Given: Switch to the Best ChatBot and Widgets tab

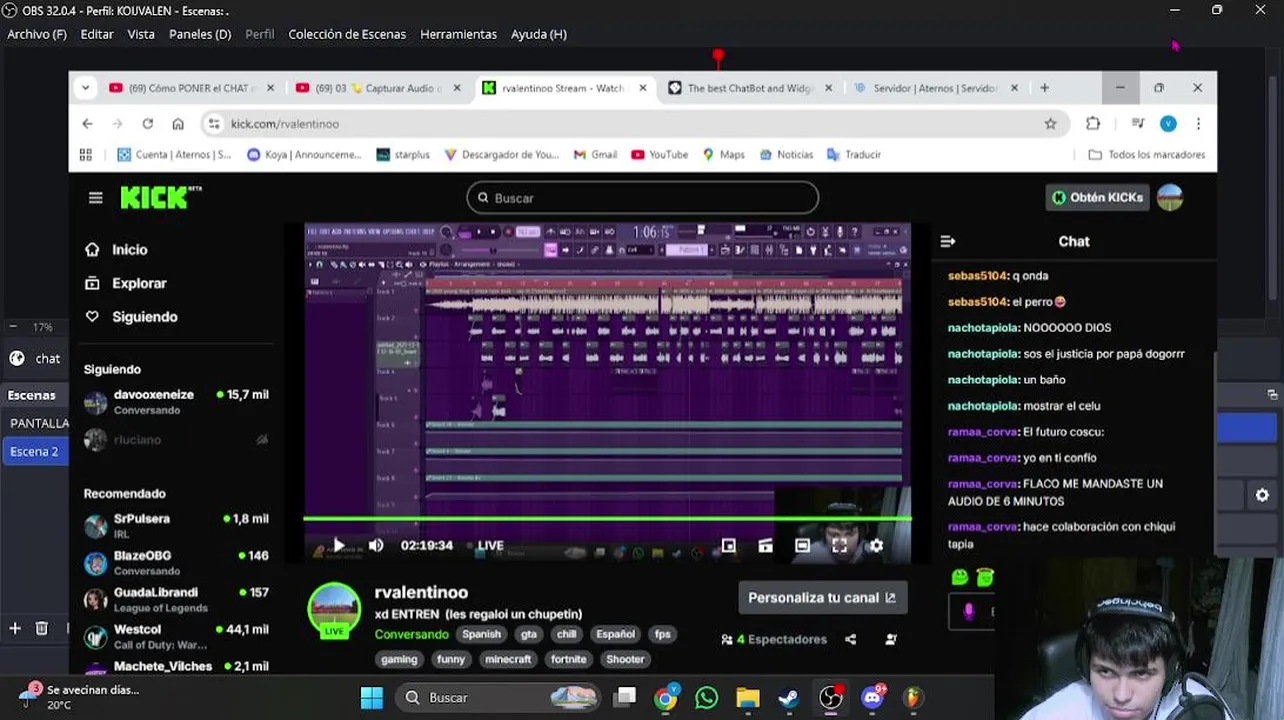Looking at the screenshot, I should click(x=748, y=88).
